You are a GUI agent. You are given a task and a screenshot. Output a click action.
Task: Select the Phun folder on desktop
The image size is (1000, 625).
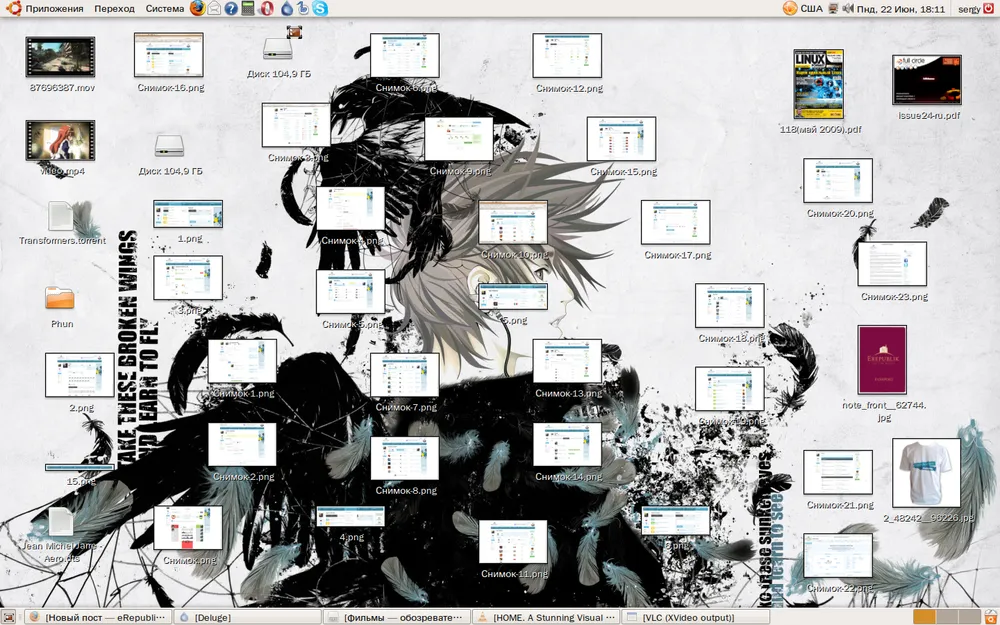click(60, 299)
